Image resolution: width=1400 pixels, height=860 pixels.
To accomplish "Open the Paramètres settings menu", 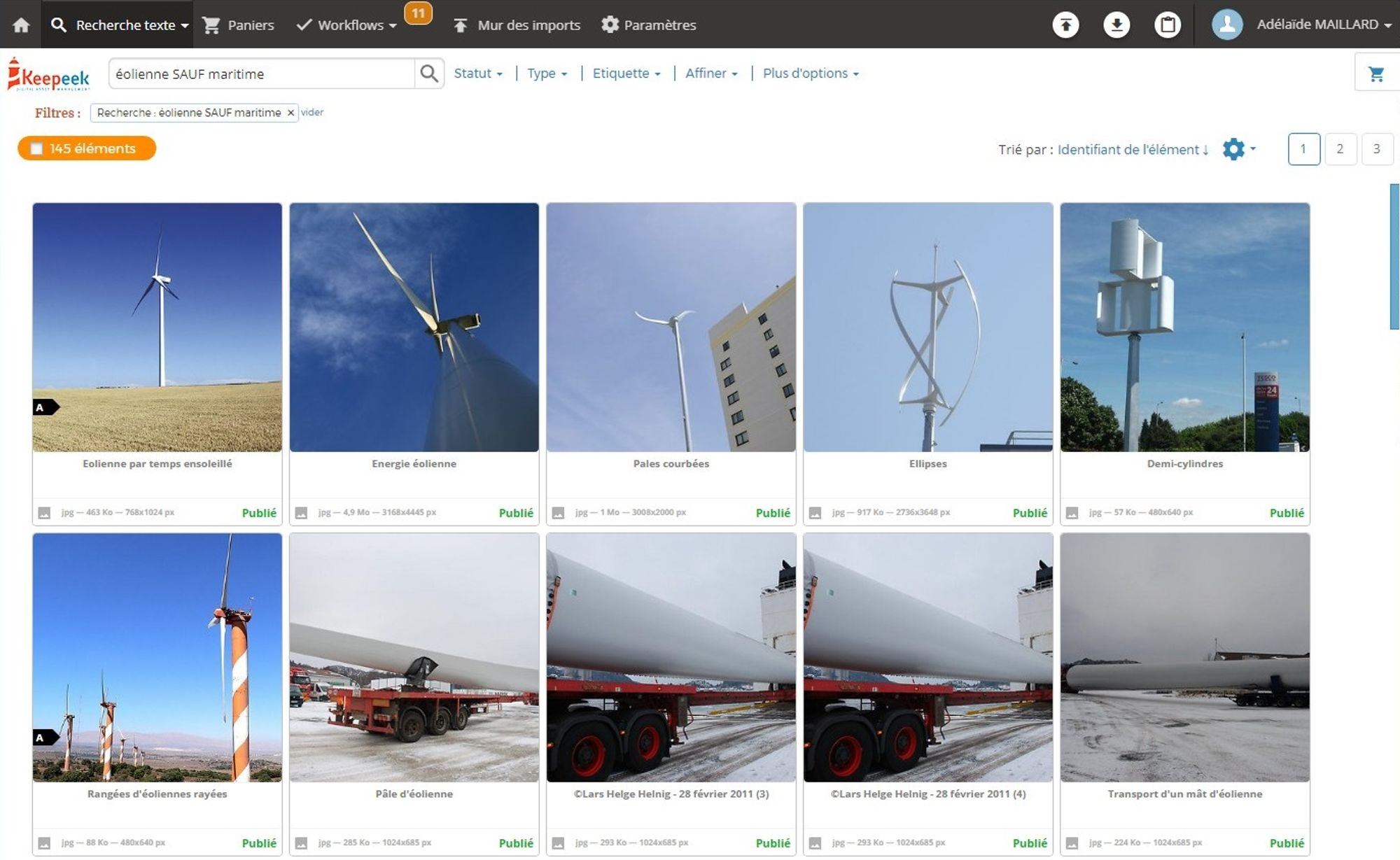I will 648,25.
